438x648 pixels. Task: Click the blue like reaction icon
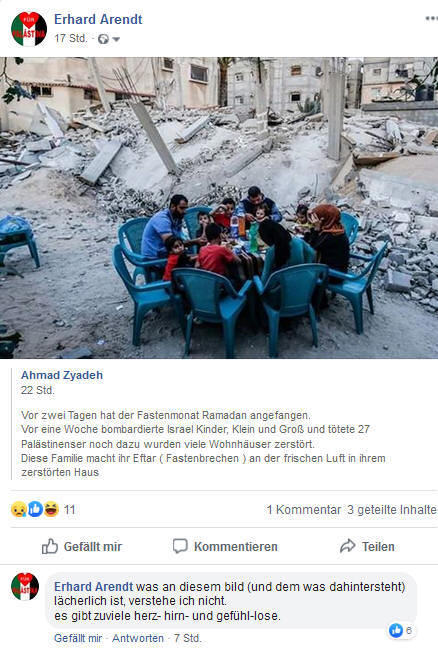coord(35,509)
